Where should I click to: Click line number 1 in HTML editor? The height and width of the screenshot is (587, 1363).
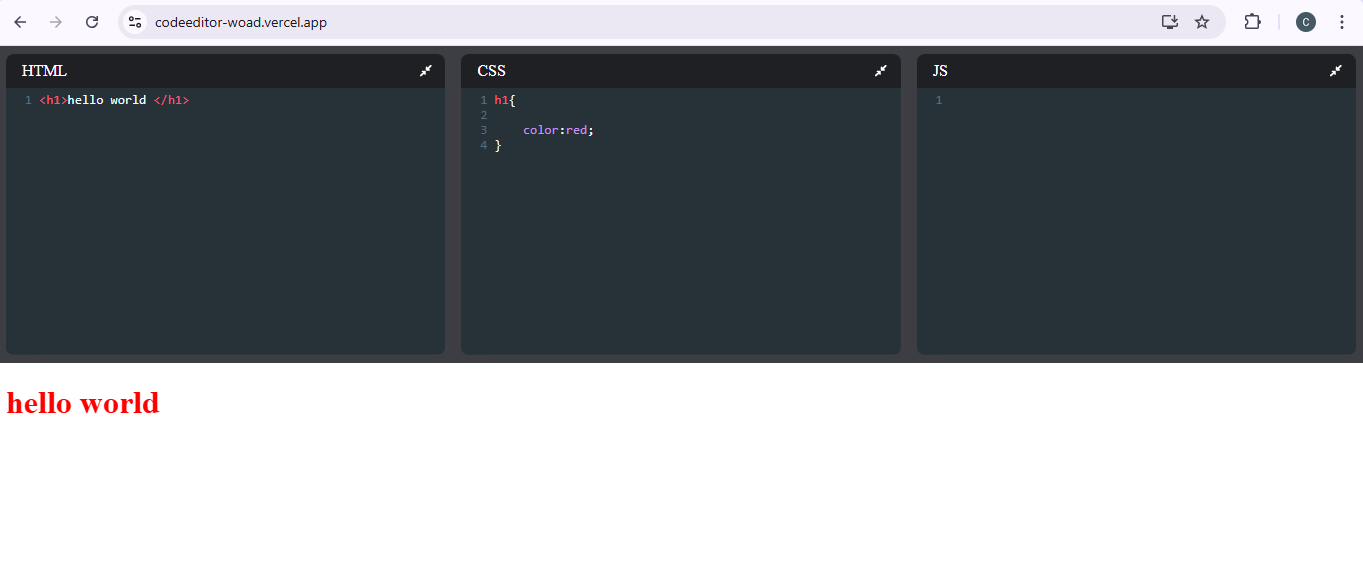(x=28, y=100)
